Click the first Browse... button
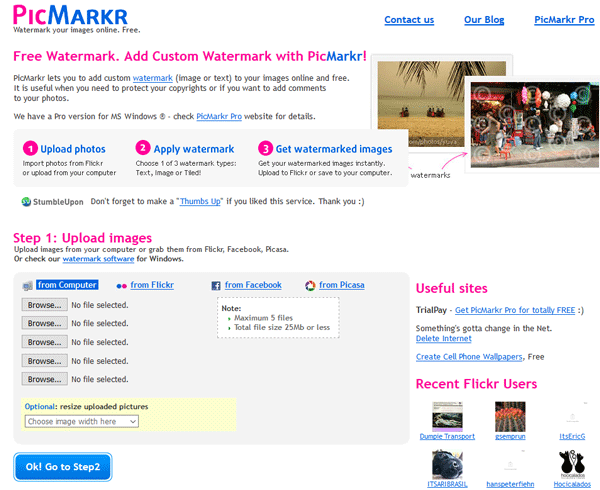600x490 pixels. click(44, 305)
